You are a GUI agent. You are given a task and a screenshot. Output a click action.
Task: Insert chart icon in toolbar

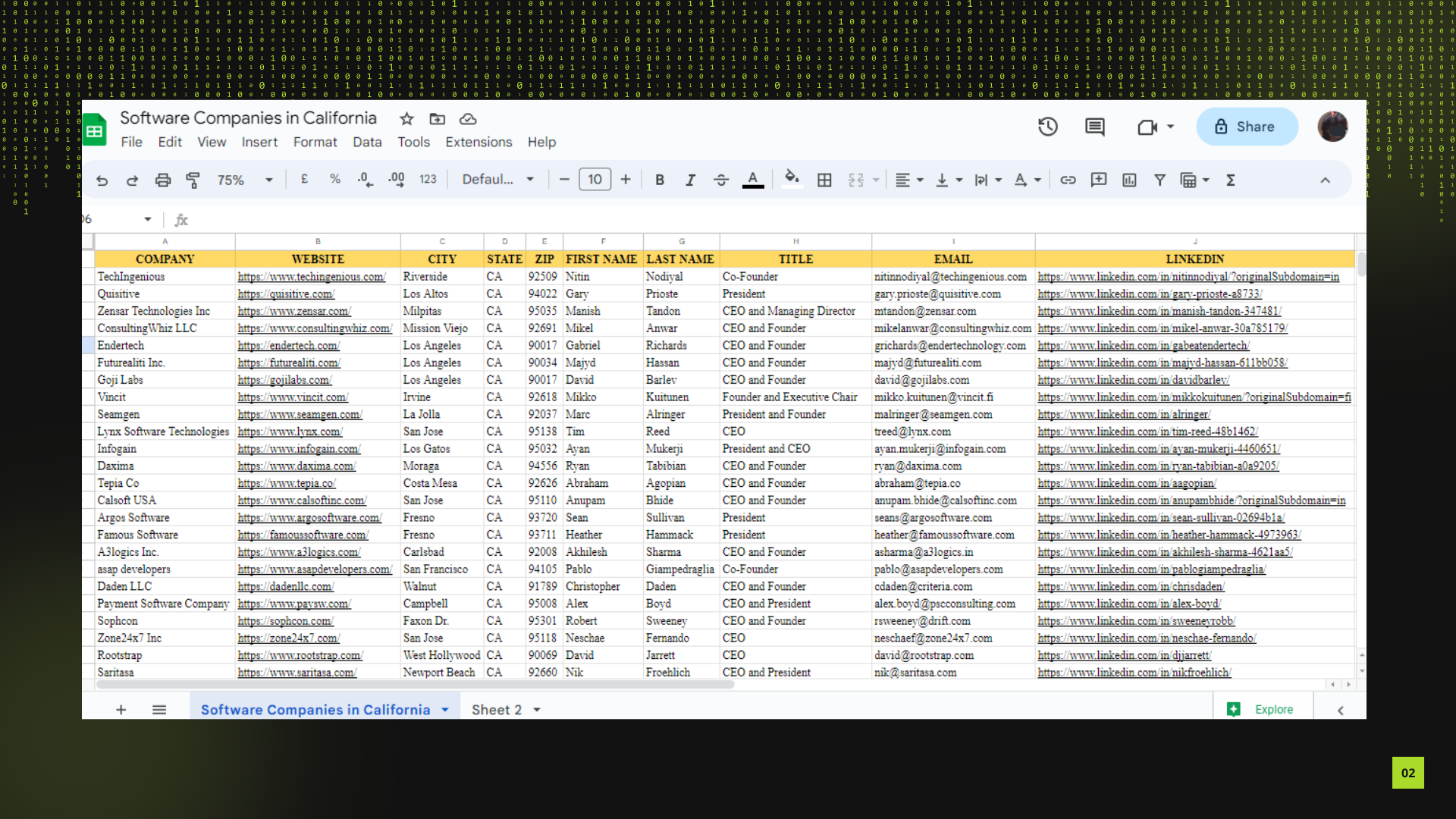(x=1129, y=180)
